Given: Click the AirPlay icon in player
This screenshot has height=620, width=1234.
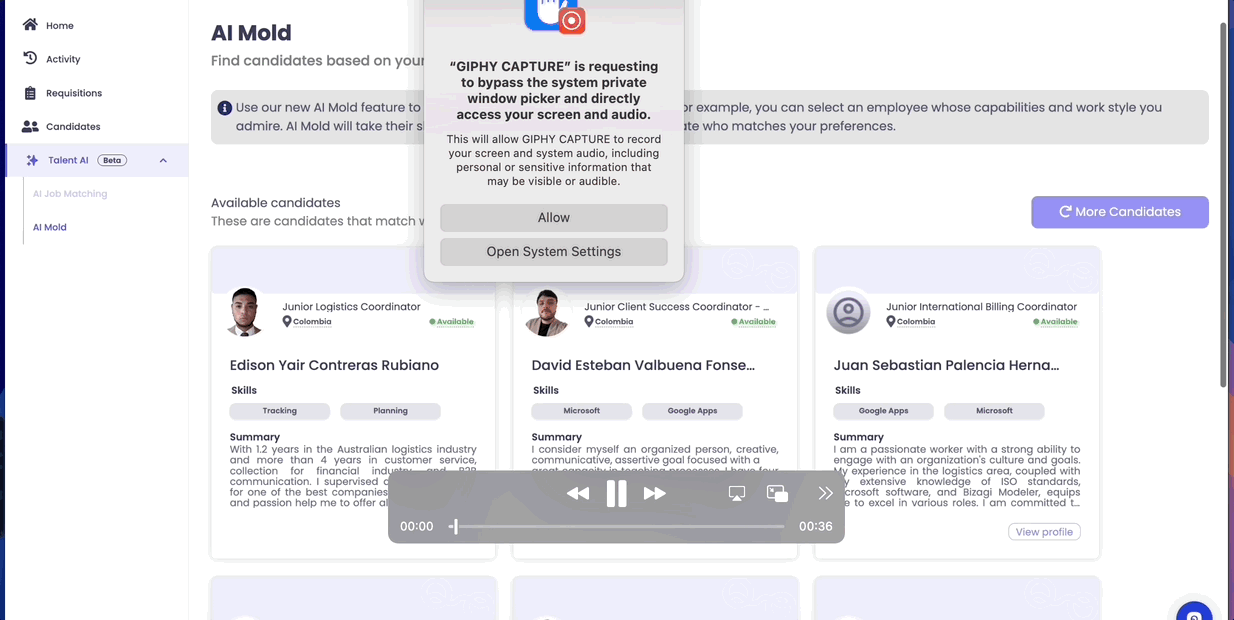Looking at the screenshot, I should pos(737,493).
